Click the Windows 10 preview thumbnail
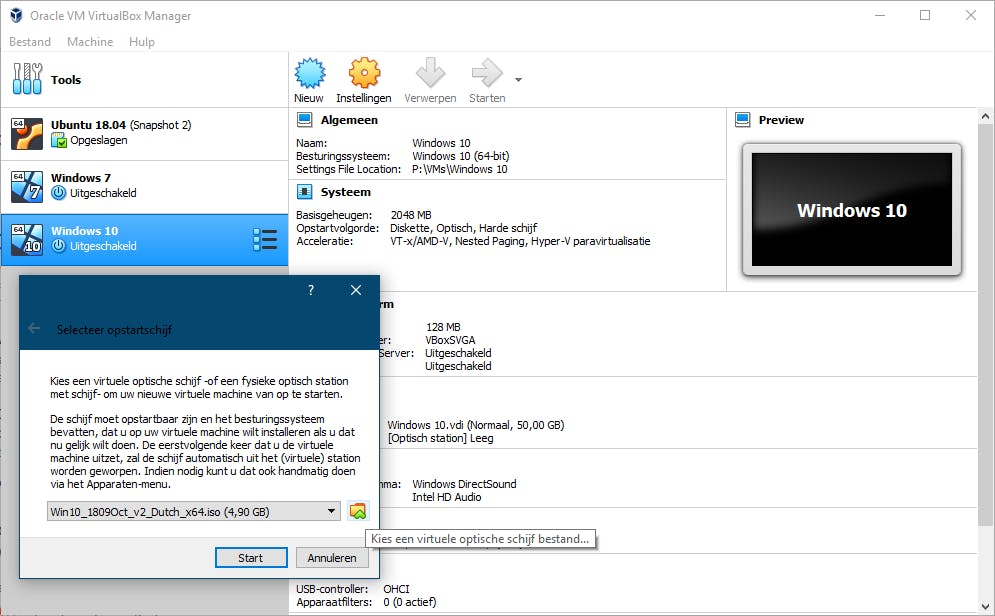The height and width of the screenshot is (616, 995). [x=852, y=209]
